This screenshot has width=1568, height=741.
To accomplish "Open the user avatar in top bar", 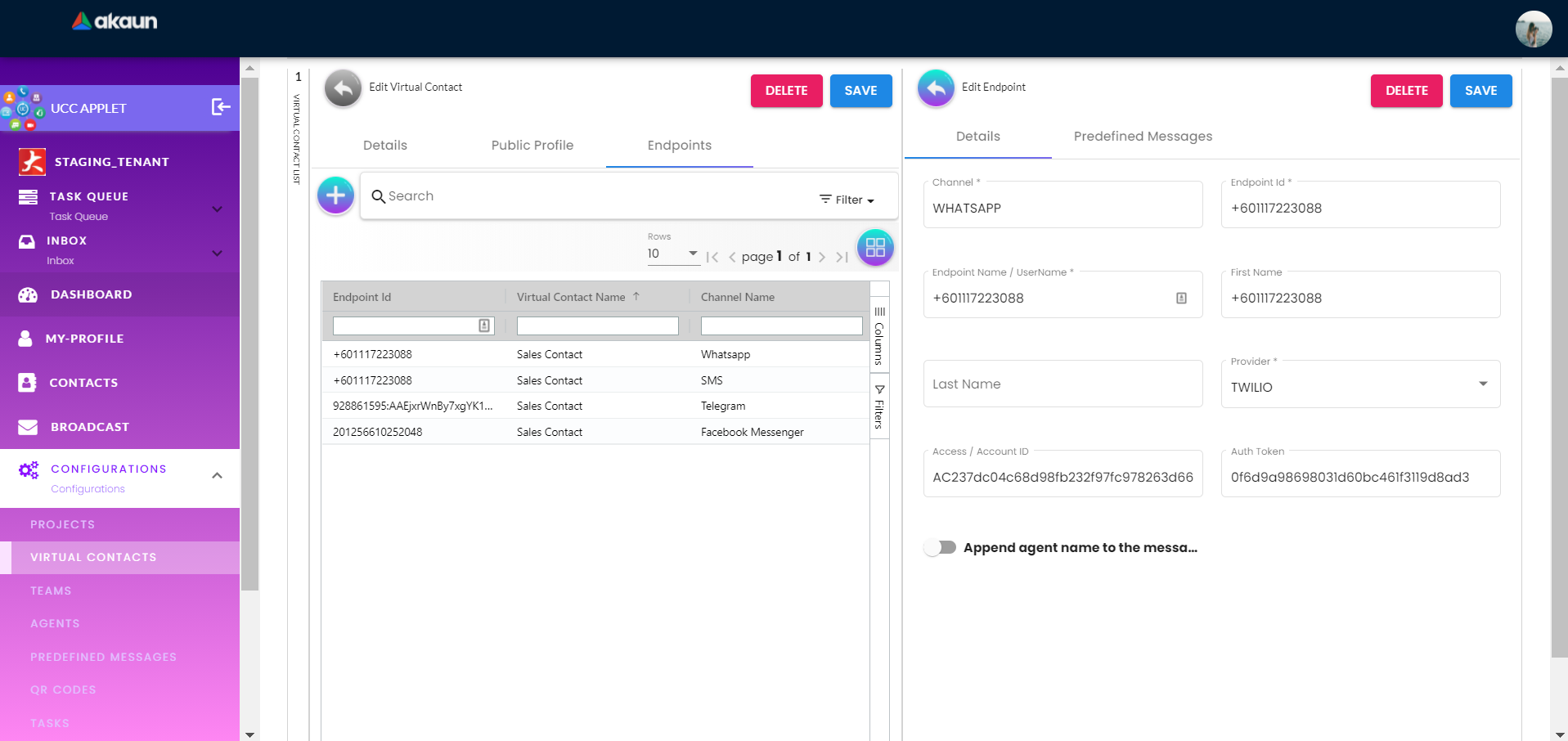I will [x=1533, y=29].
